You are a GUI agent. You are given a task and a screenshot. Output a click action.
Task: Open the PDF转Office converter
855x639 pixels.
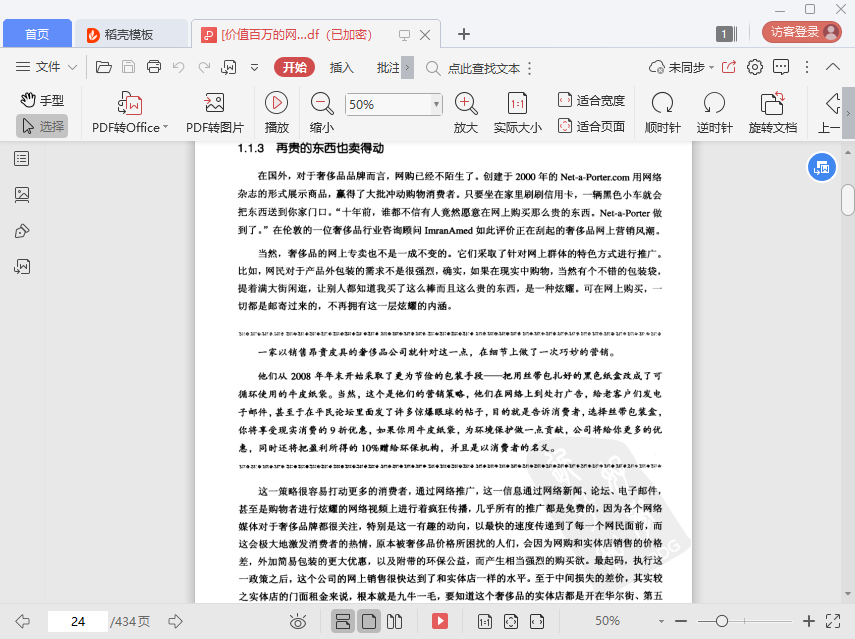point(130,113)
